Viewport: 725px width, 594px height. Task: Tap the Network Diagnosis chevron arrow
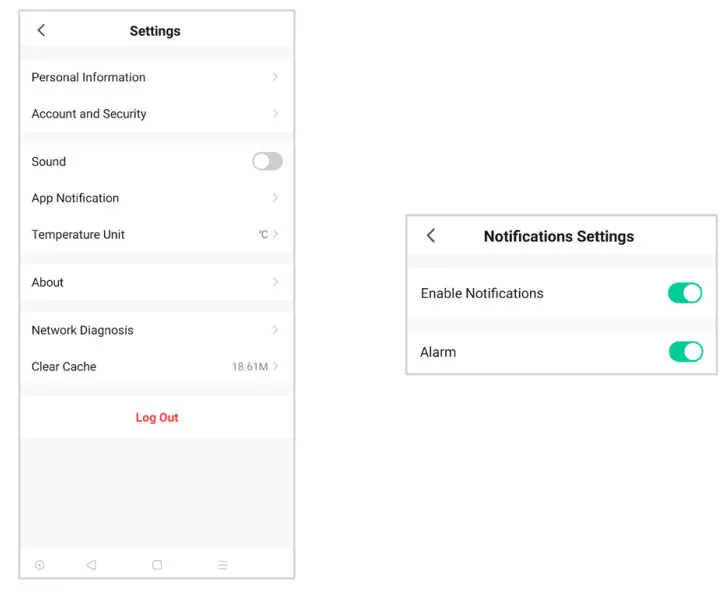(x=275, y=330)
